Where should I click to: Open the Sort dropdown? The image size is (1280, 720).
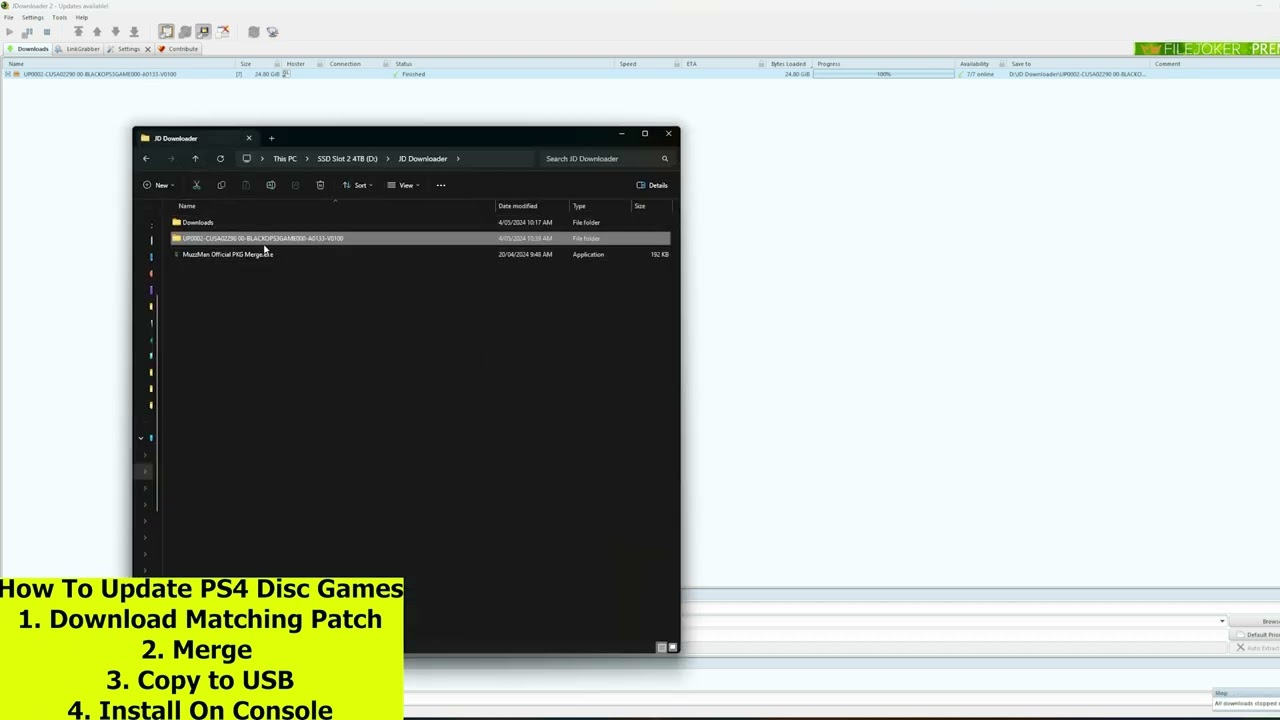point(357,185)
